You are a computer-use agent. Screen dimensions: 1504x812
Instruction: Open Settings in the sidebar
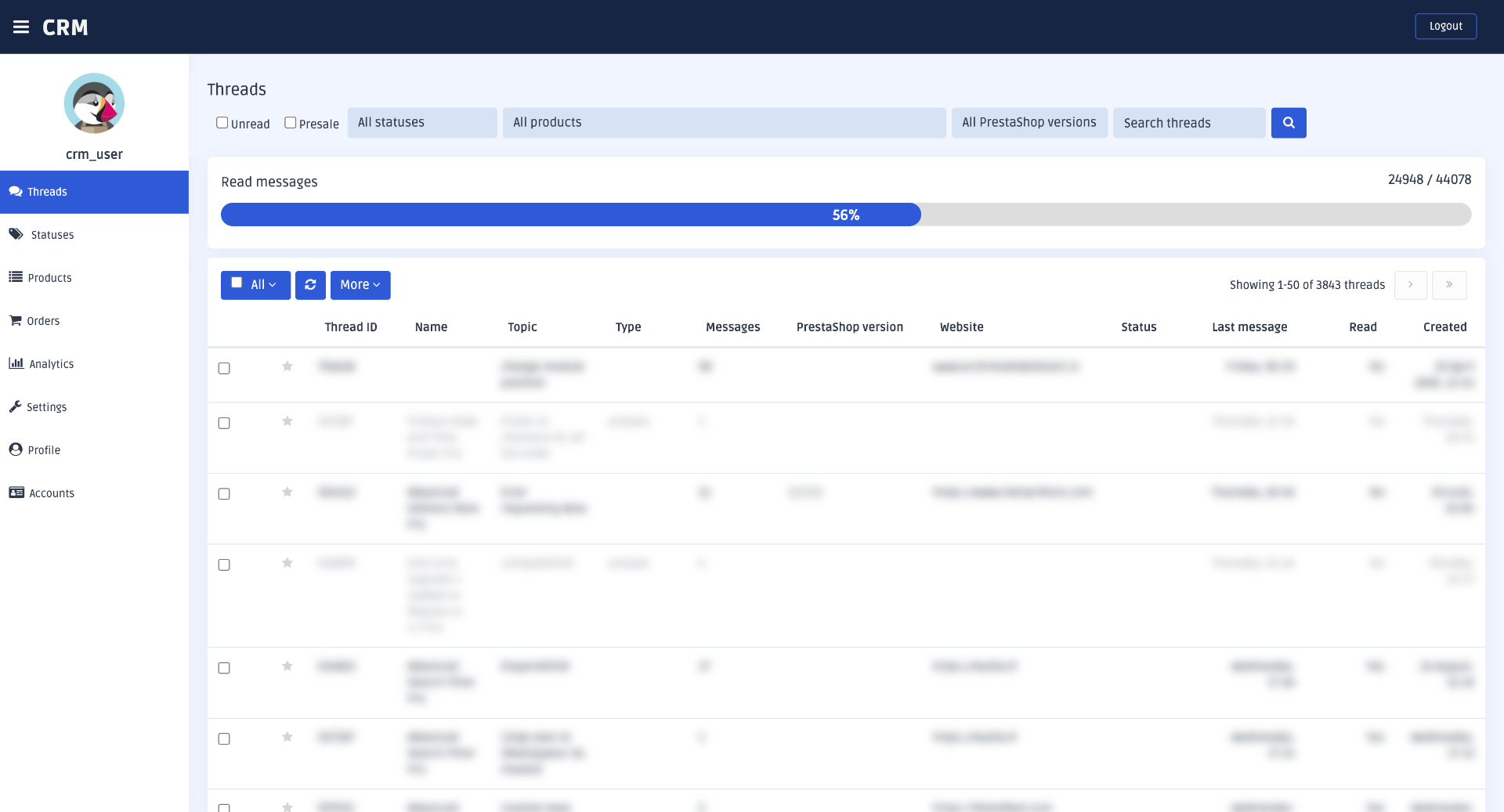pyautogui.click(x=94, y=407)
